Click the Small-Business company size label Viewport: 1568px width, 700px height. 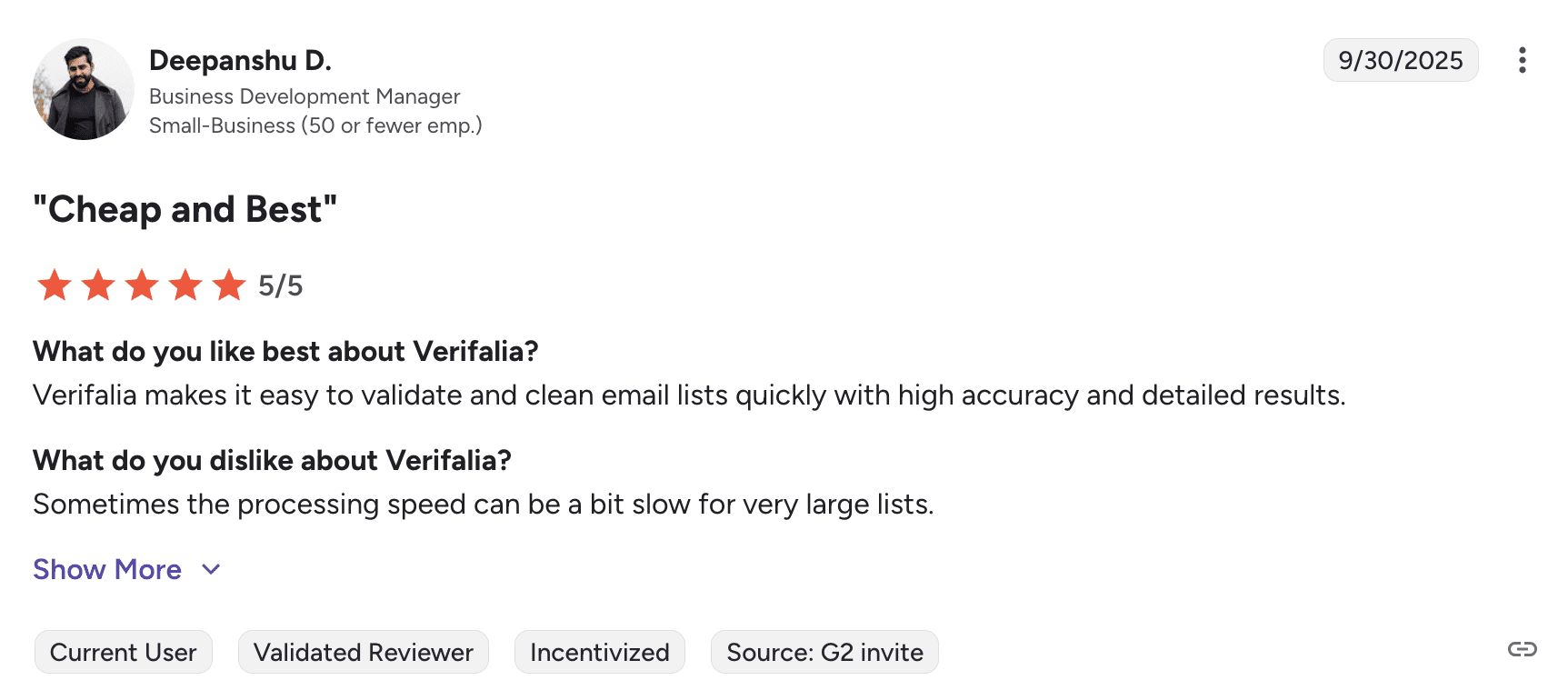315,125
